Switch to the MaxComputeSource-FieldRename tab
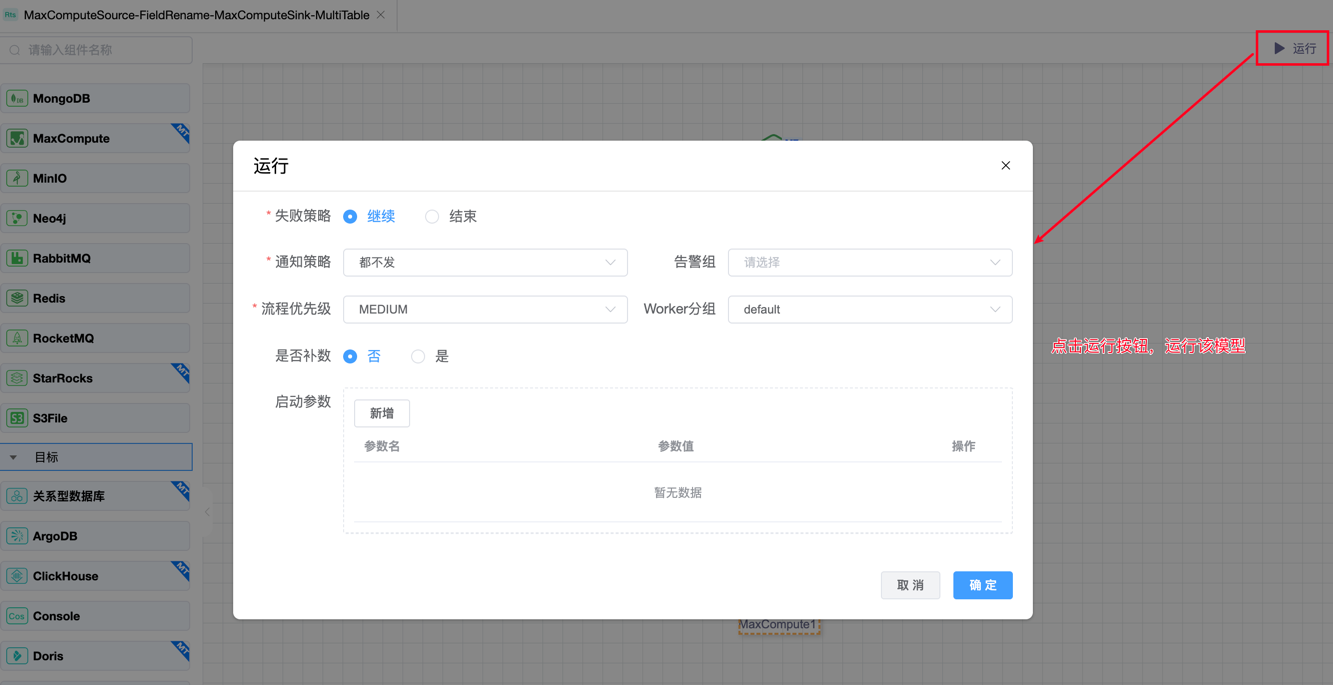The width and height of the screenshot is (1333, 685). [196, 15]
